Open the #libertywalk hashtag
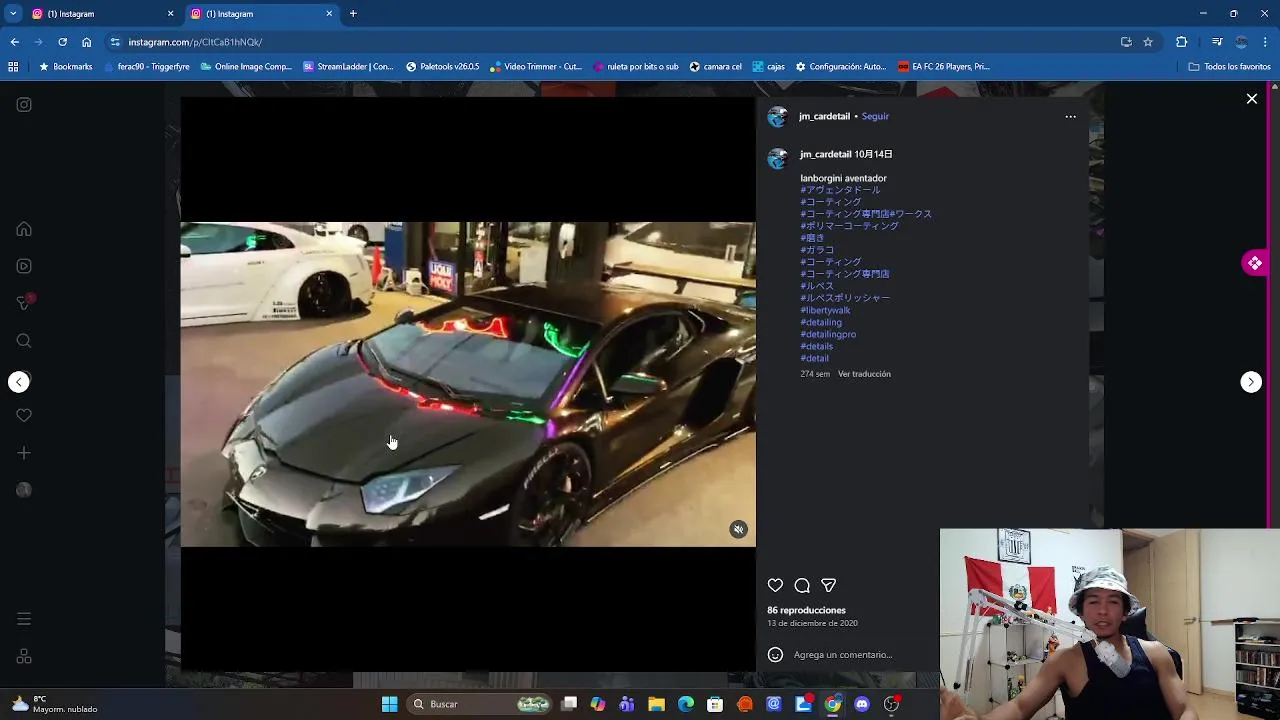This screenshot has height=720, width=1280. (825, 310)
